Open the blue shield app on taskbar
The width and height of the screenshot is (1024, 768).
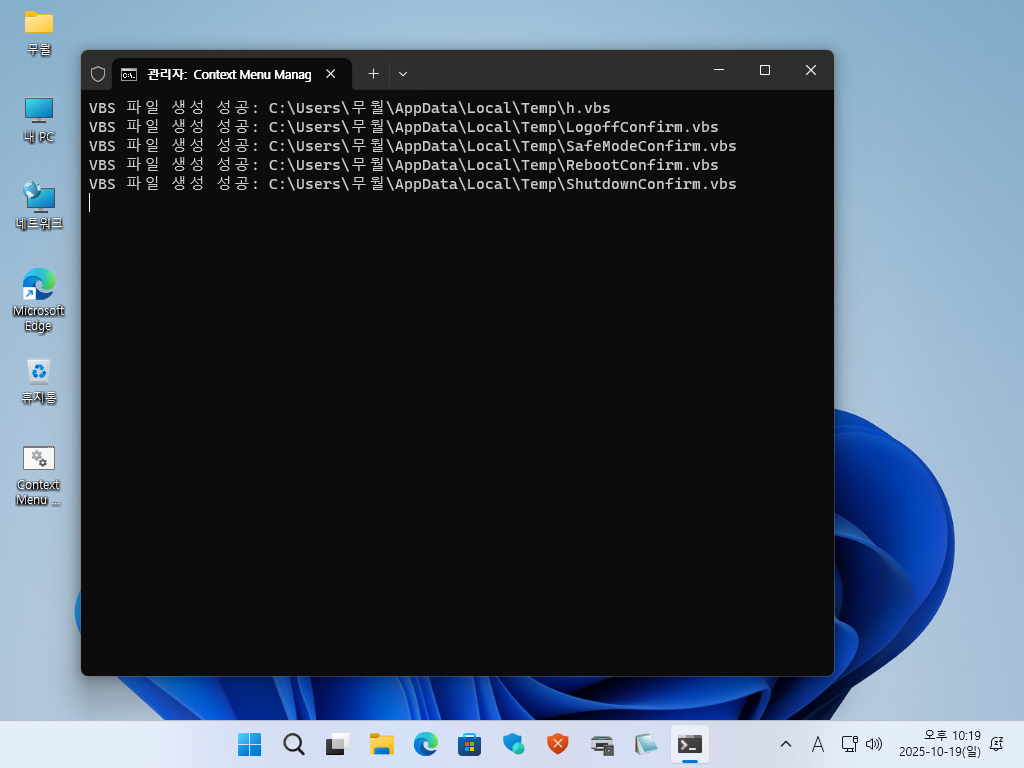513,744
